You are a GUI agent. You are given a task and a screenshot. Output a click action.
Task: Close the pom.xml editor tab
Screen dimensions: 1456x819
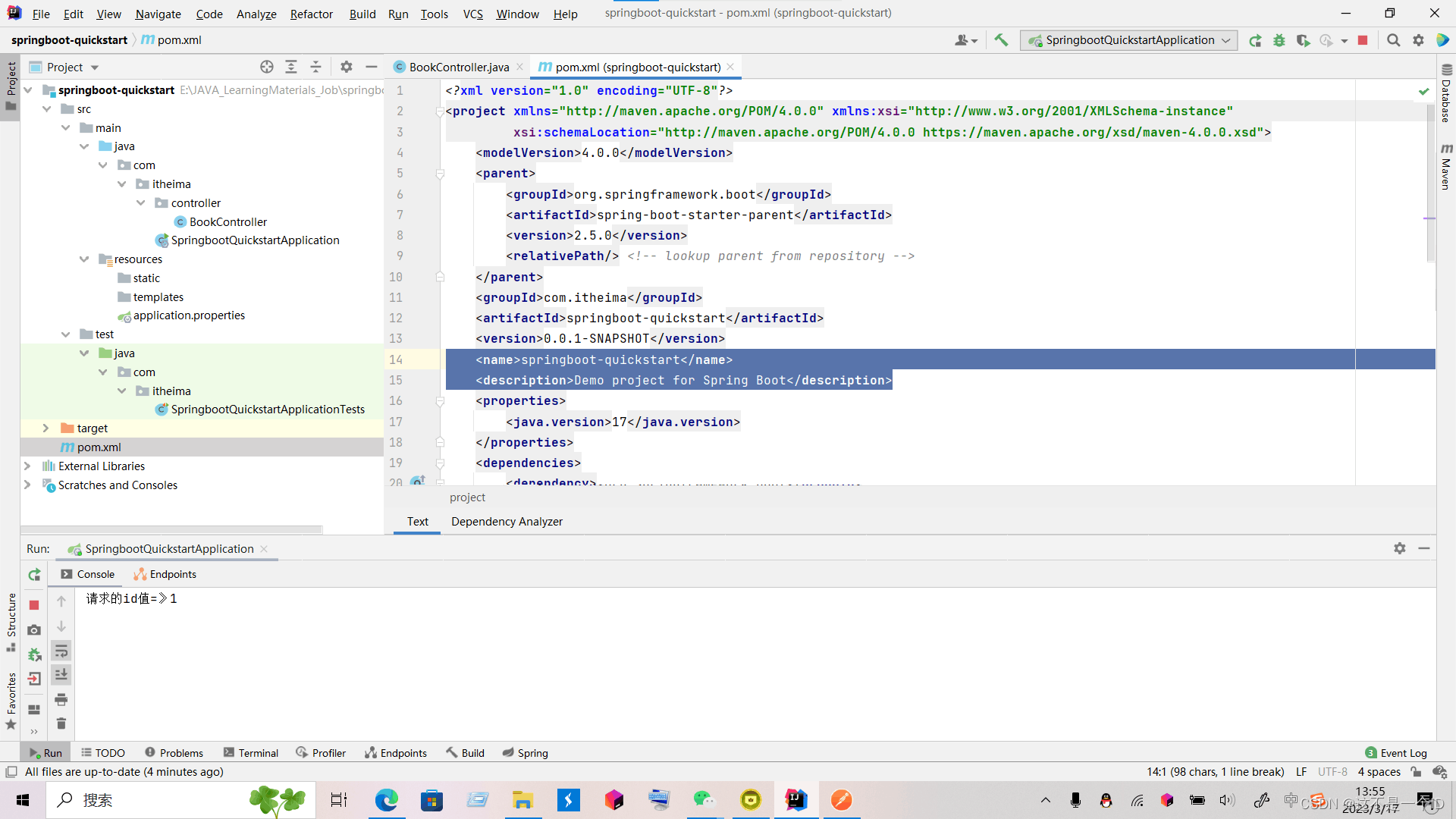[730, 67]
